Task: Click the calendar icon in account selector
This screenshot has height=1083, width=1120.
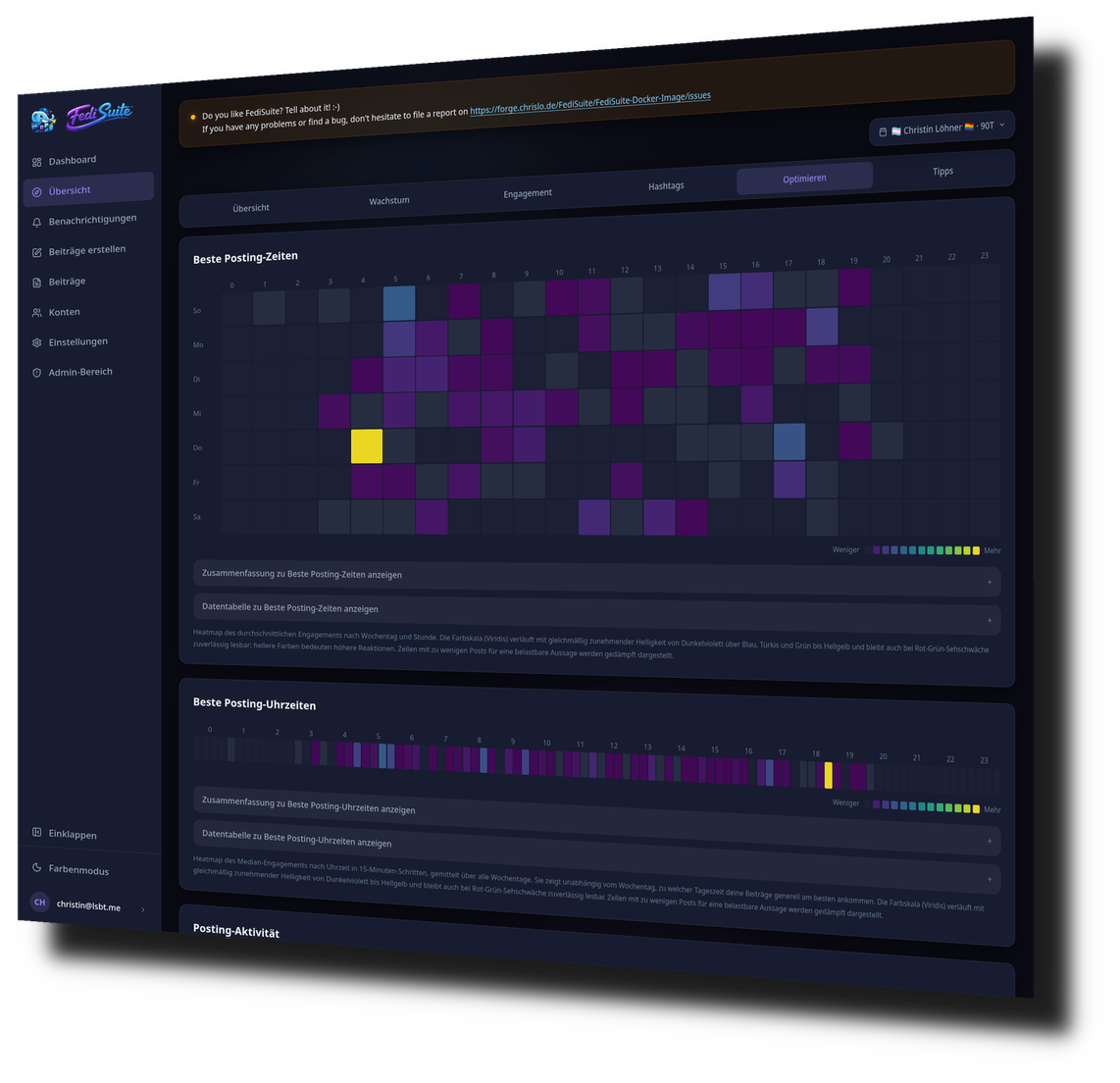Action: 883,132
